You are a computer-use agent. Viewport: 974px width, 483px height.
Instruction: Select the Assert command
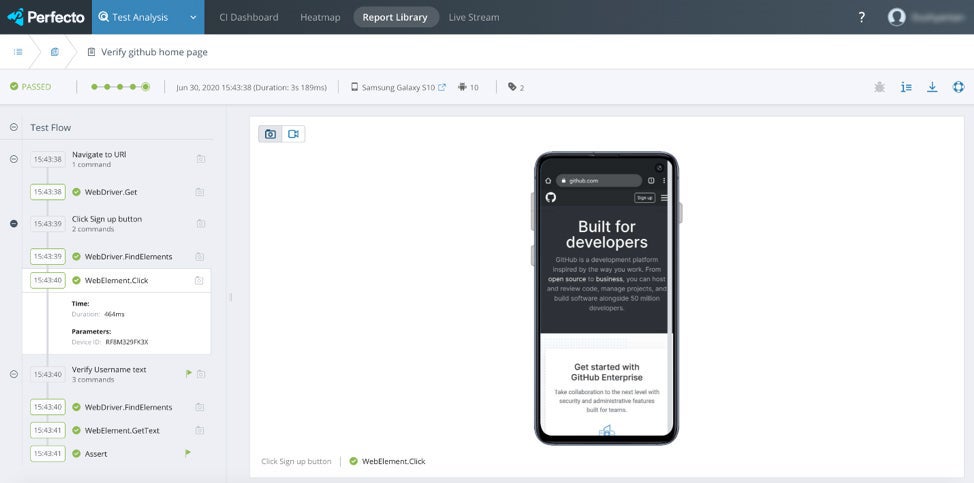tap(96, 454)
